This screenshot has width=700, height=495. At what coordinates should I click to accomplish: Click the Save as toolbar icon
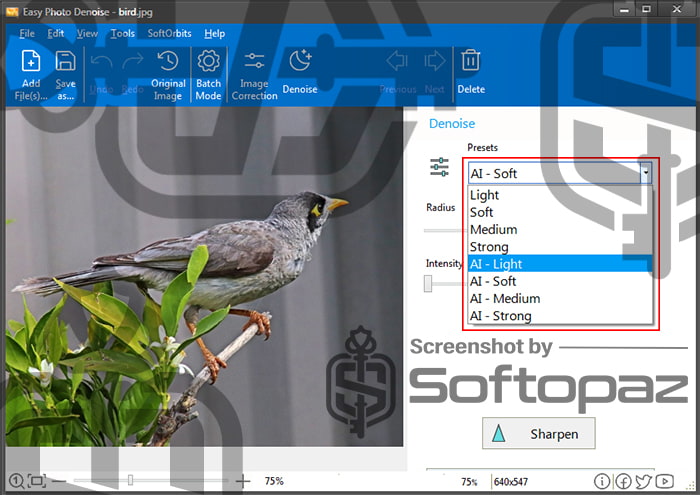point(65,61)
